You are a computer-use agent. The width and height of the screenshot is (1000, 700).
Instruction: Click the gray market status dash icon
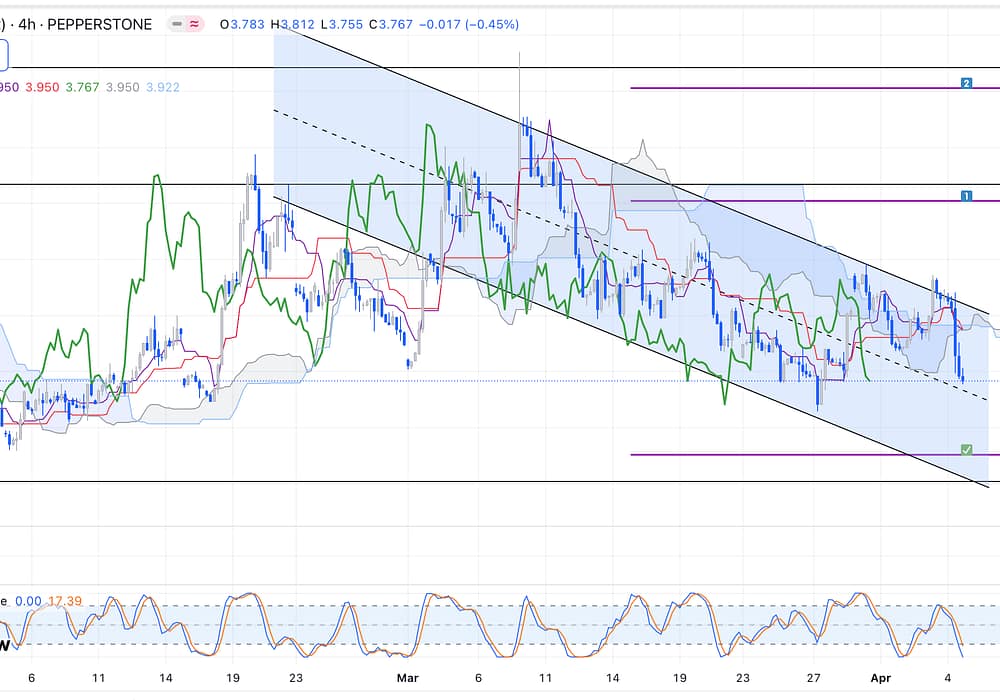click(x=179, y=24)
